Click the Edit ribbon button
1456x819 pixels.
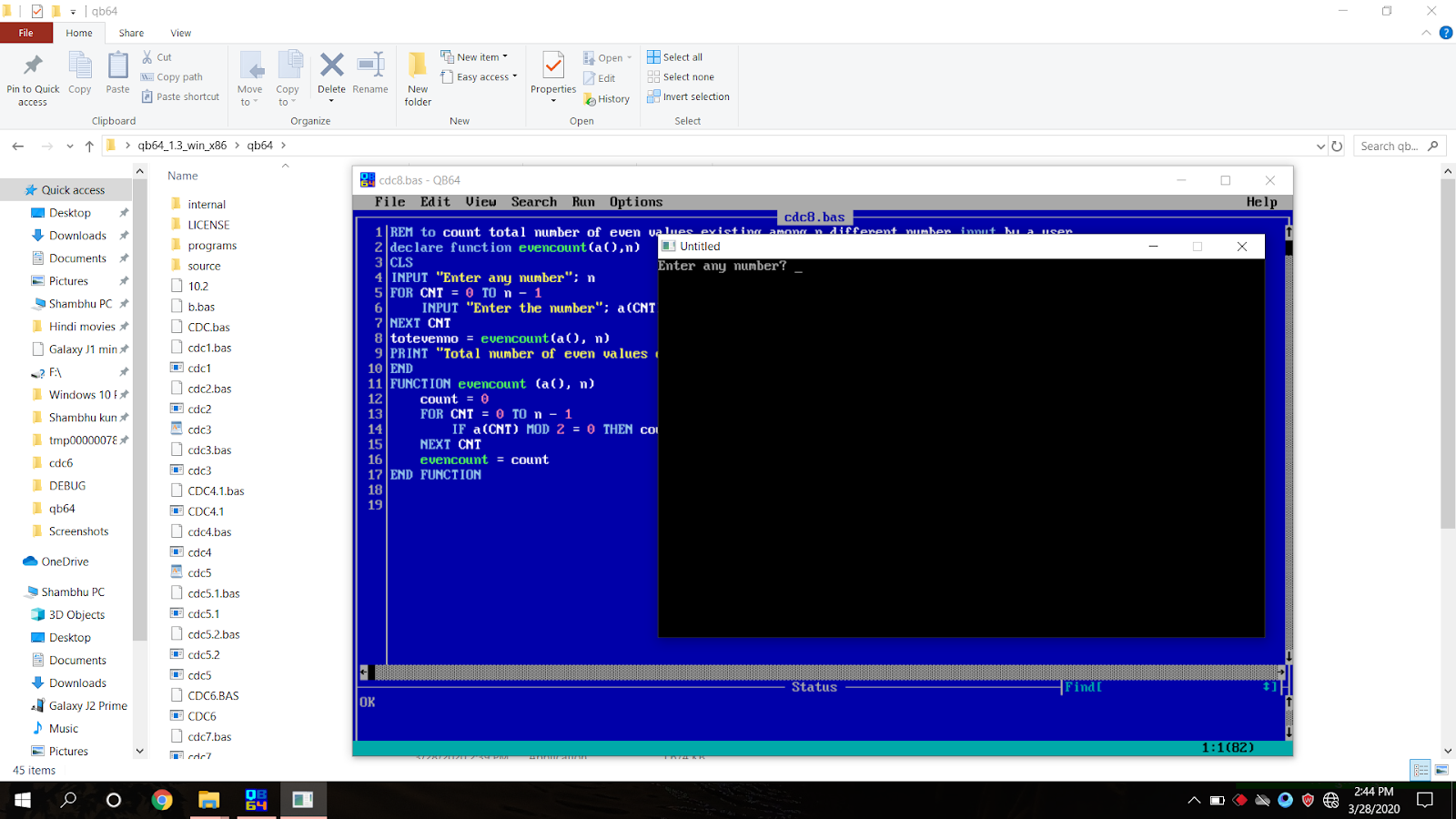(600, 78)
